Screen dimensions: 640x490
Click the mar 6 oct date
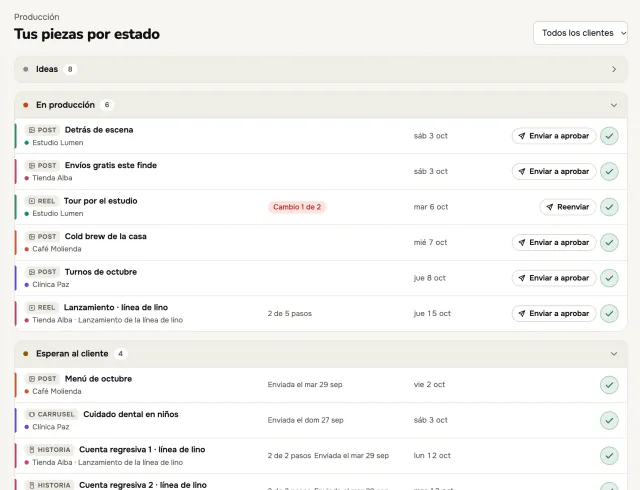coord(431,207)
